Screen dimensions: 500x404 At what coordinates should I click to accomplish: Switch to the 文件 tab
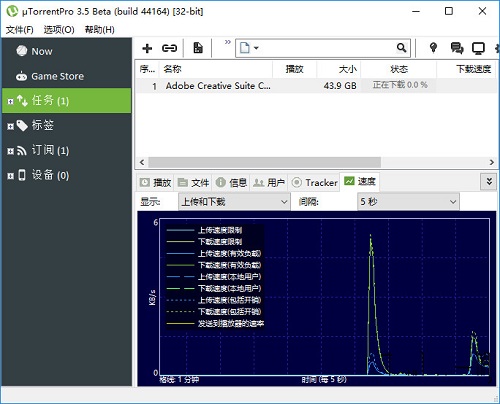click(x=193, y=183)
